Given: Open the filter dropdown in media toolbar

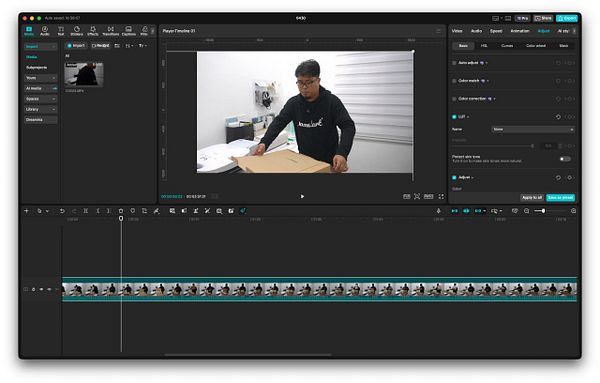Looking at the screenshot, I should (x=142, y=46).
